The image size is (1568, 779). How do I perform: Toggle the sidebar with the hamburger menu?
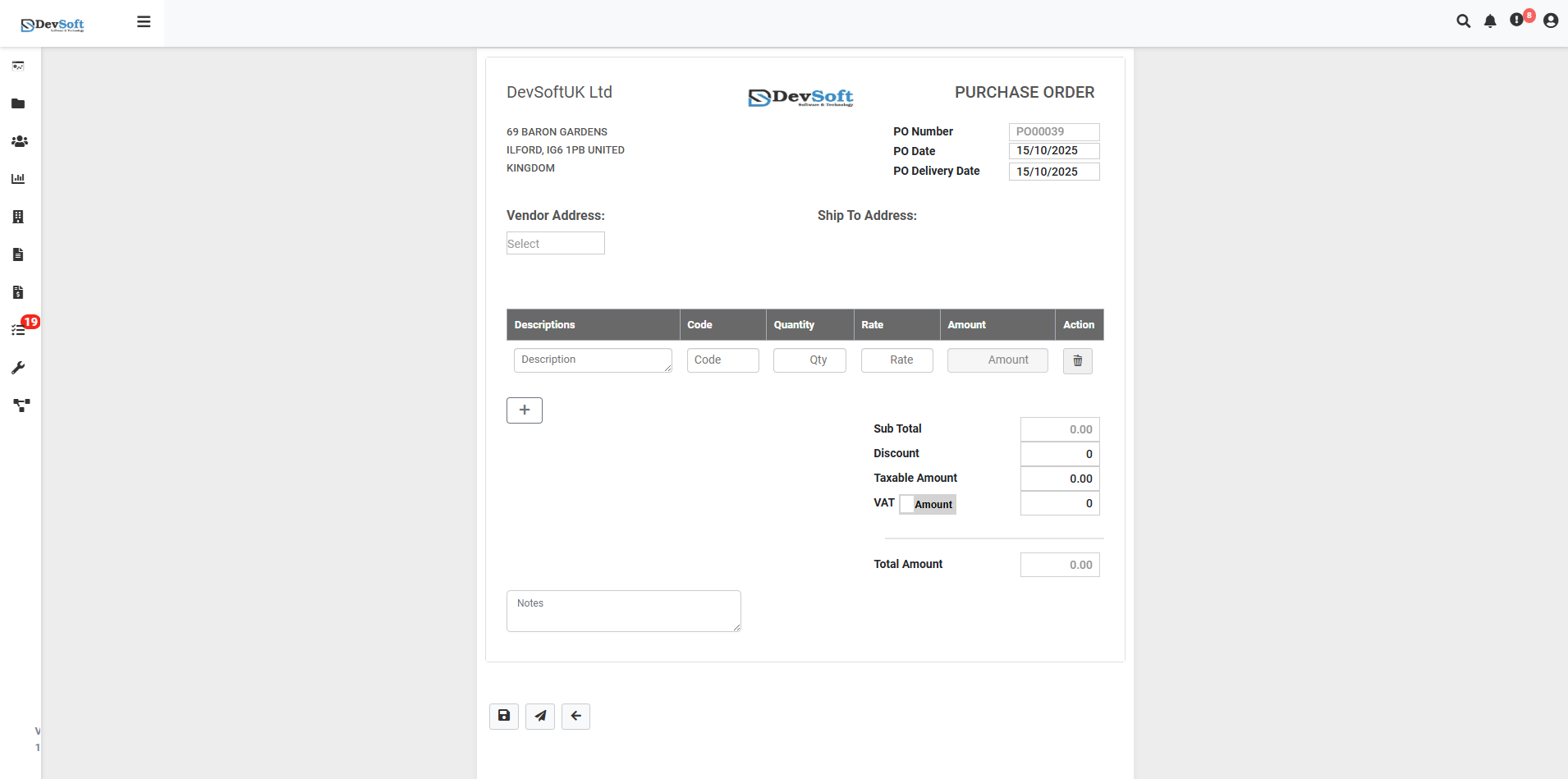[x=144, y=21]
